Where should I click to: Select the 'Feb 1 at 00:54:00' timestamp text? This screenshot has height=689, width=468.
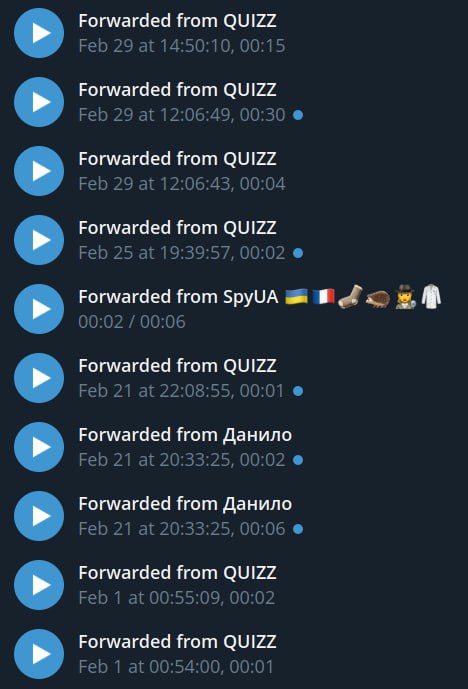pos(149,667)
